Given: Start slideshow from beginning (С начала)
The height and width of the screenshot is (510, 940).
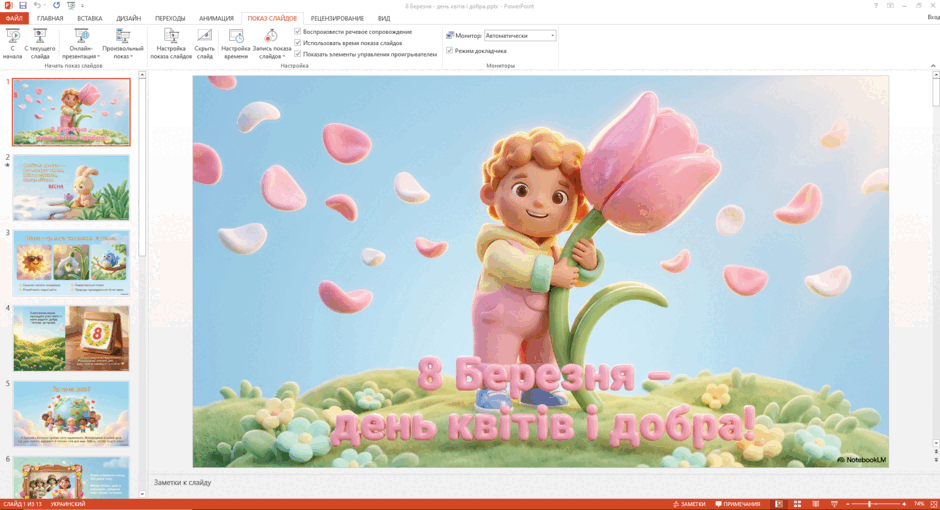Looking at the screenshot, I should pyautogui.click(x=13, y=44).
